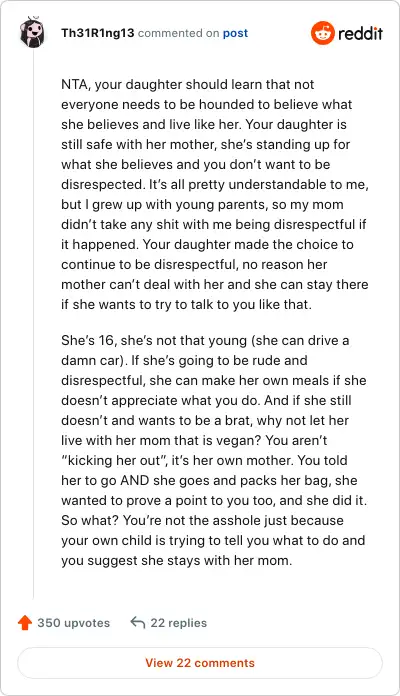Screen dimensions: 400x696
Task: Click the "View 22 comments" button
Action: (x=200, y=663)
